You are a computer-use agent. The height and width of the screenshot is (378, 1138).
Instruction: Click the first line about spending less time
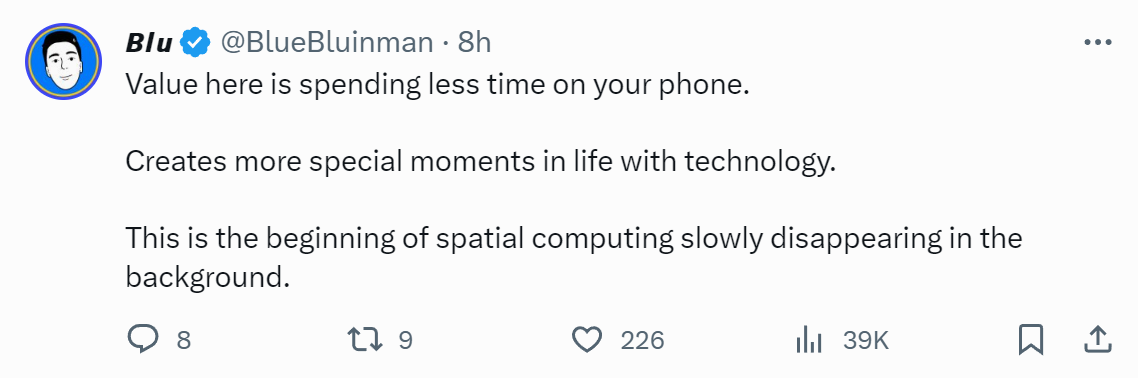click(436, 86)
